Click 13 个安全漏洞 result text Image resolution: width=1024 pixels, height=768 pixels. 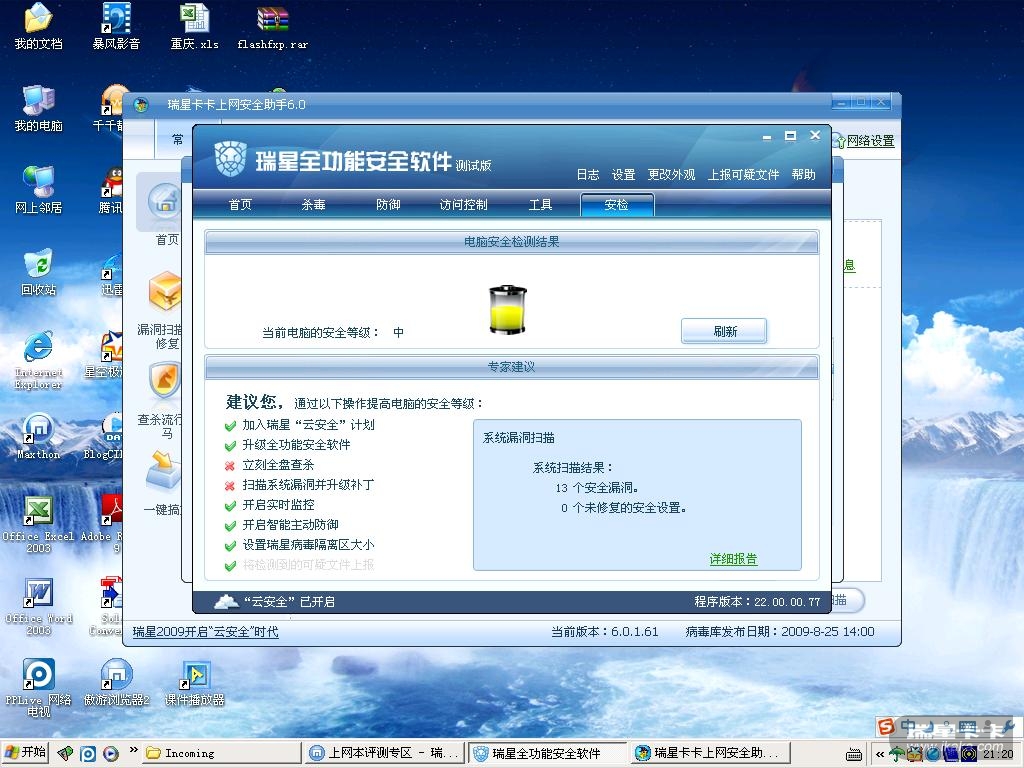point(597,488)
